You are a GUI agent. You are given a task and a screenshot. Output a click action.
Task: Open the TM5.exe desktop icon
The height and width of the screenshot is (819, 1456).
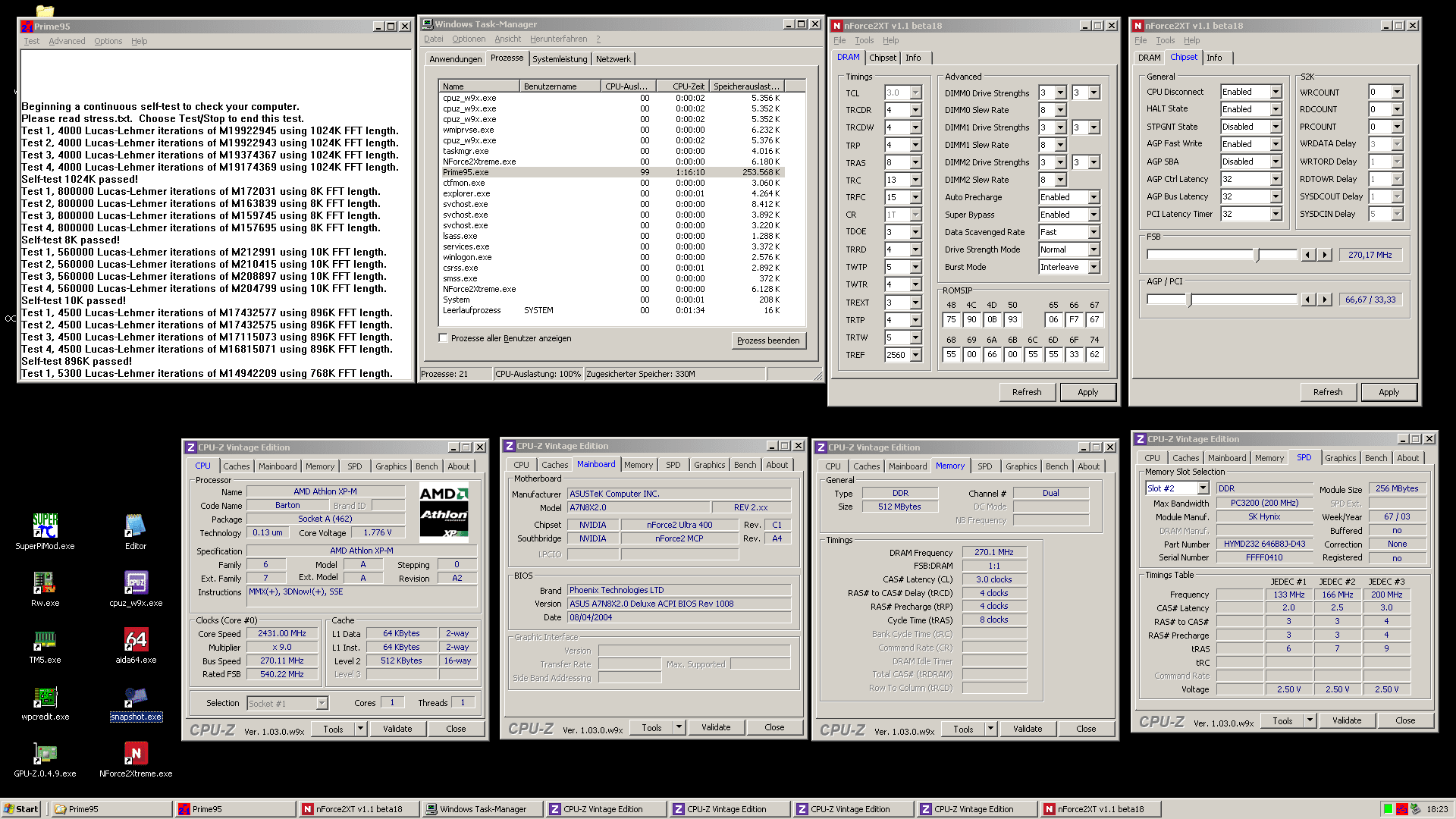click(x=45, y=639)
